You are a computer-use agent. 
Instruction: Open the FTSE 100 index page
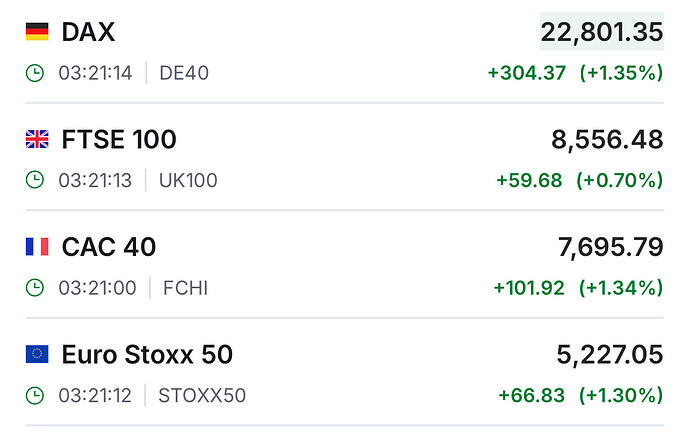pos(119,139)
